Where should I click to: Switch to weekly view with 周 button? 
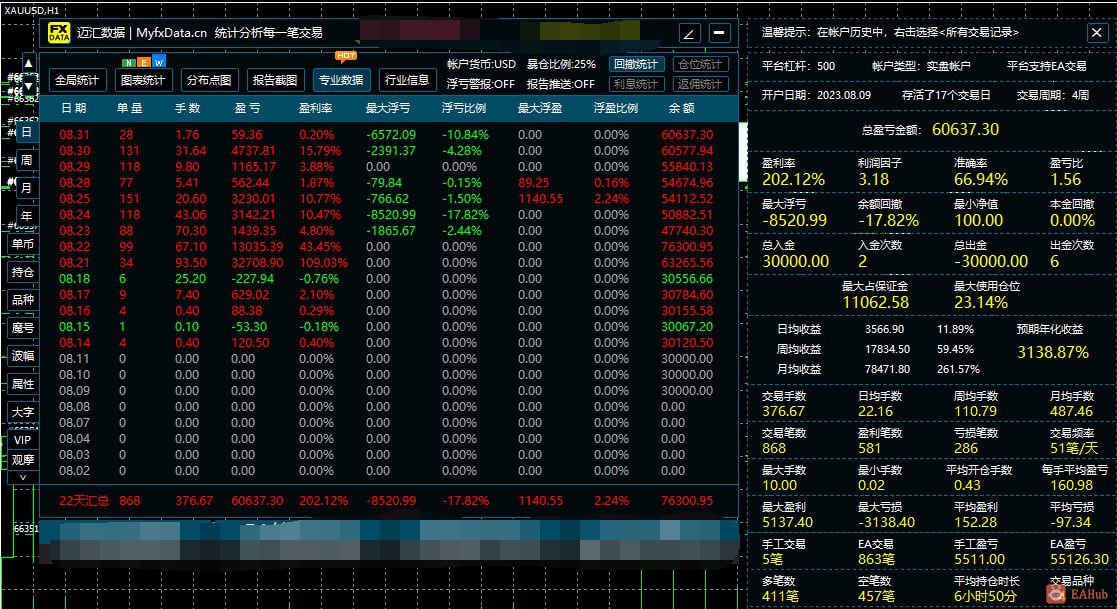pyautogui.click(x=26, y=160)
